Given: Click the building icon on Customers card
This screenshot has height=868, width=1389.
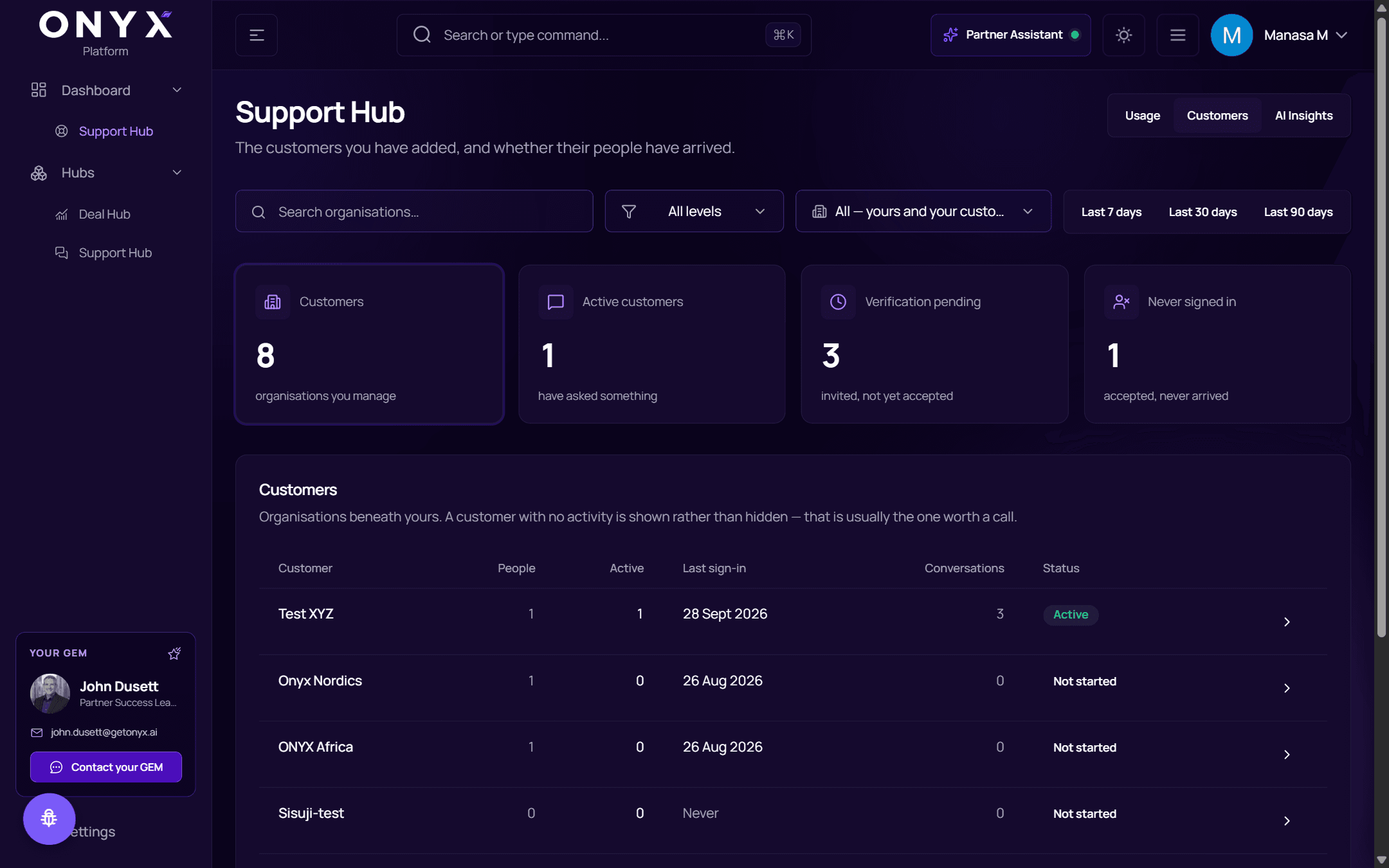Looking at the screenshot, I should pos(273,302).
